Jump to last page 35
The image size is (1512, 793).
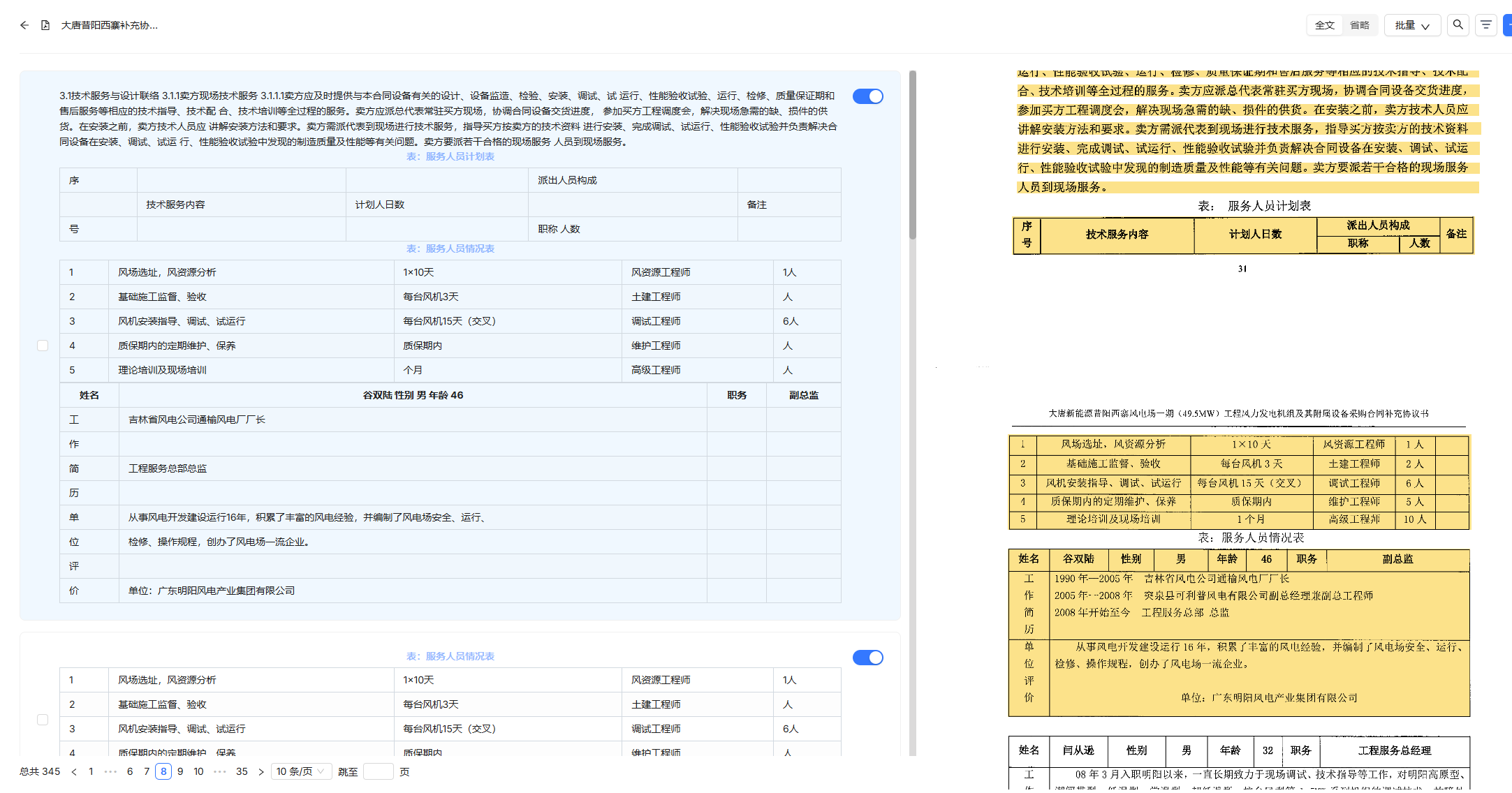tap(242, 771)
